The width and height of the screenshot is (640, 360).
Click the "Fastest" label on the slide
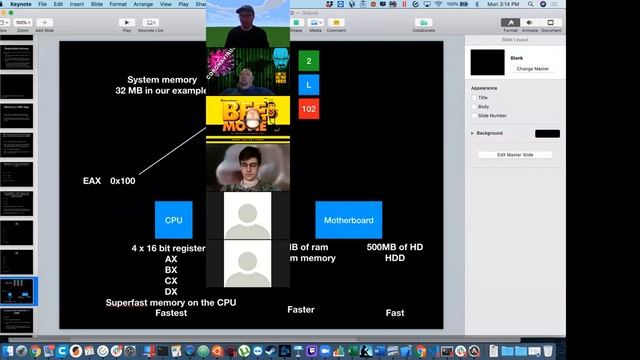point(171,313)
